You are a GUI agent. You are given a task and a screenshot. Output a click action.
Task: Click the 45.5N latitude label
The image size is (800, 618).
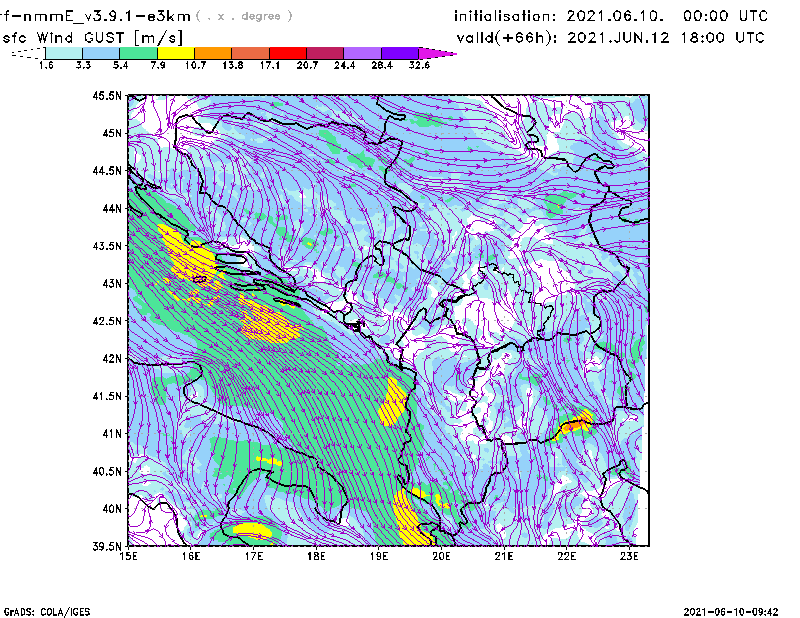click(x=107, y=95)
